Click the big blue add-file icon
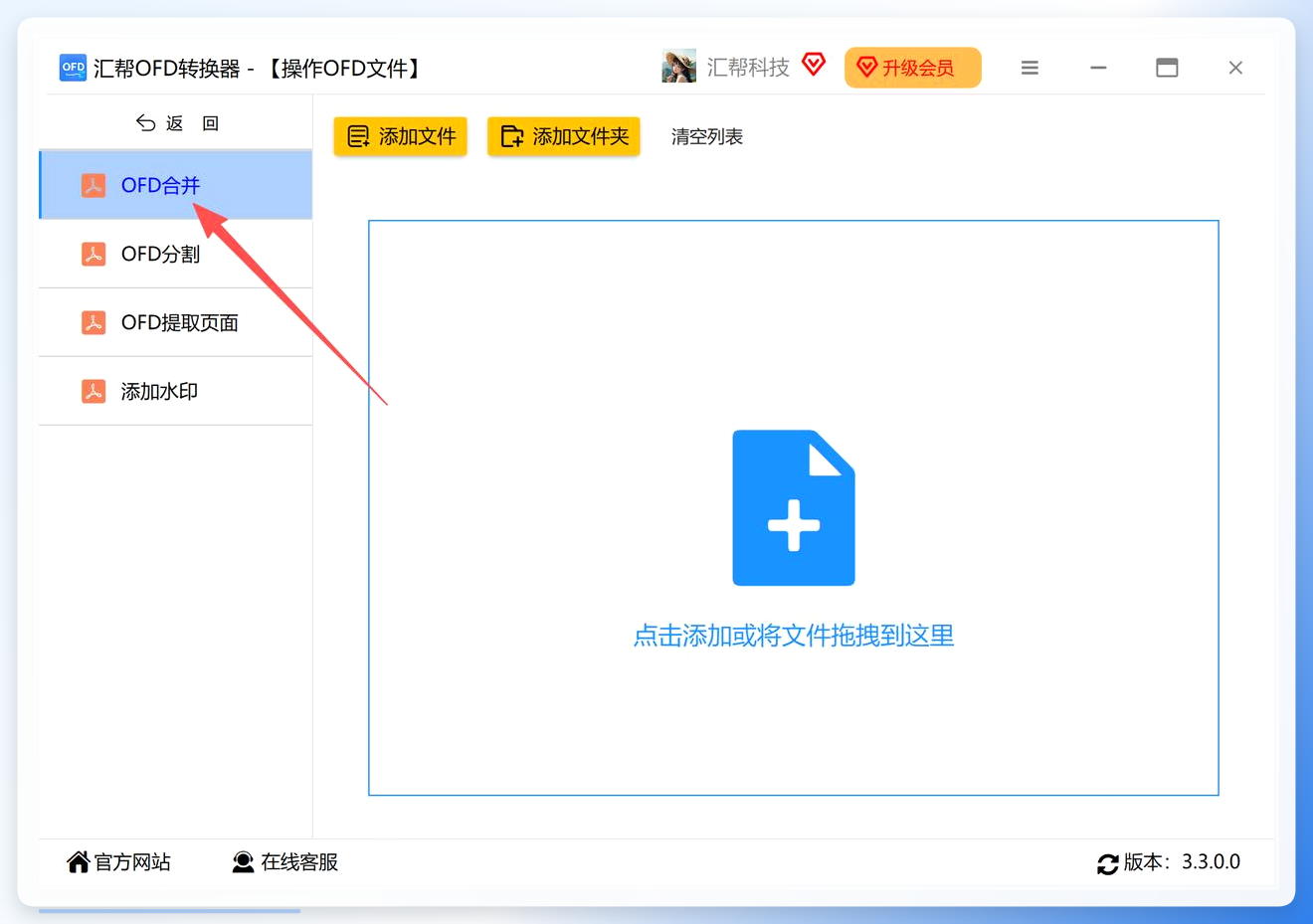The image size is (1313, 924). (x=794, y=507)
